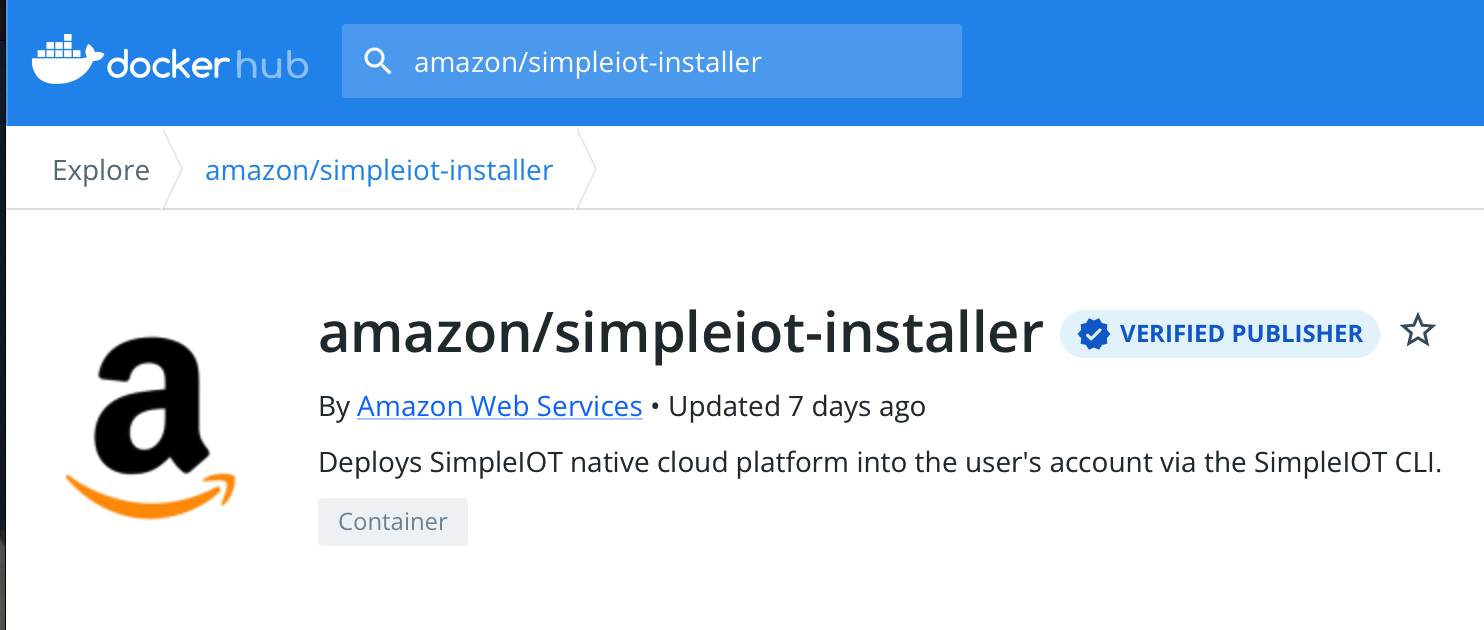This screenshot has height=630, width=1484.
Task: Click the amazon/simpleiot-installer page title
Action: click(x=681, y=334)
